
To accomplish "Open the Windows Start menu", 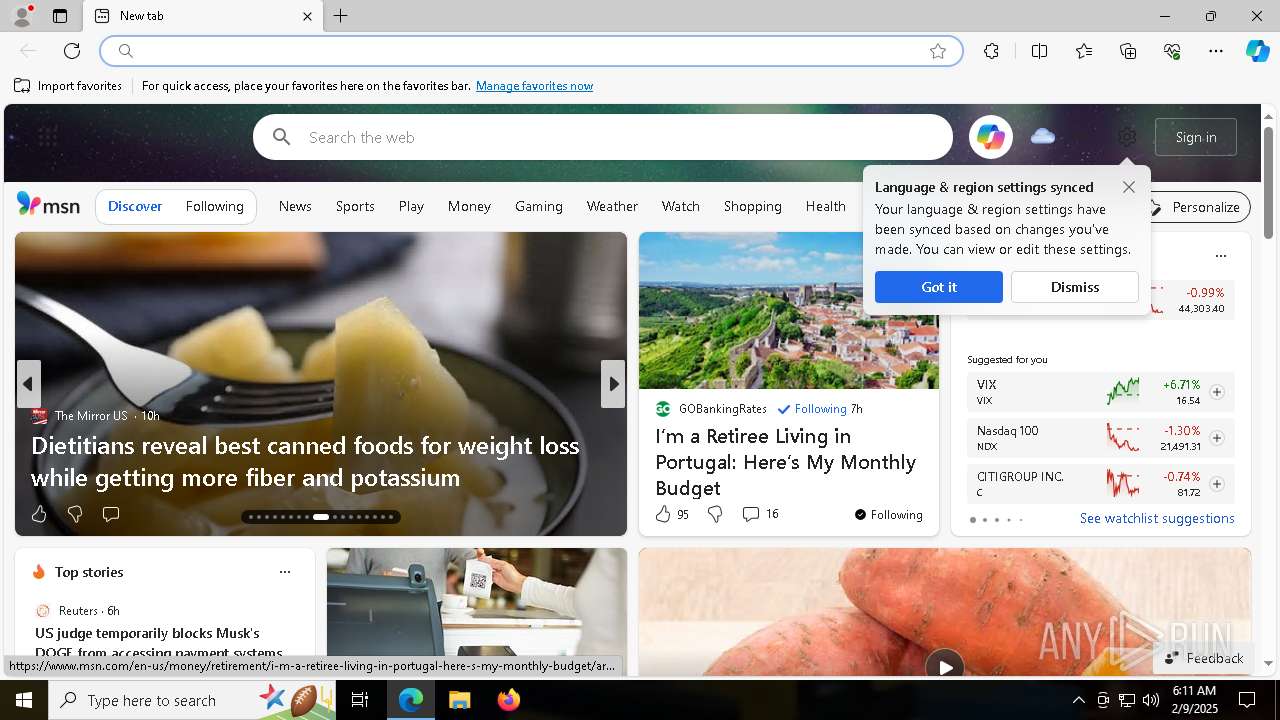I will (24, 700).
